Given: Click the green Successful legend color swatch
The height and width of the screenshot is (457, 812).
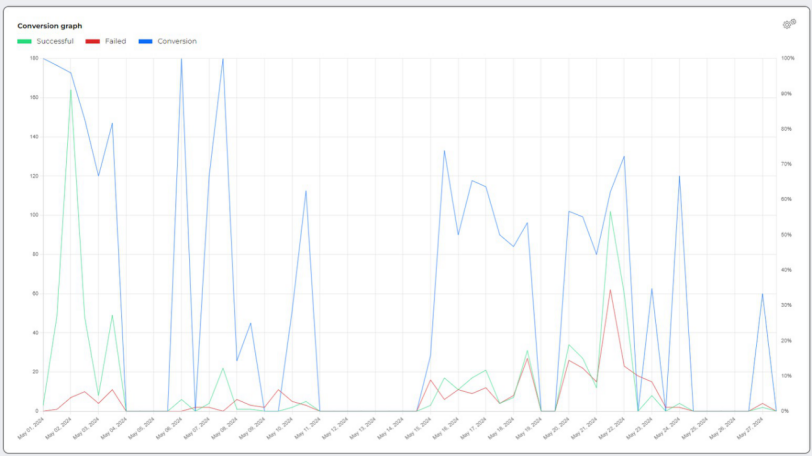Looking at the screenshot, I should coord(25,41).
